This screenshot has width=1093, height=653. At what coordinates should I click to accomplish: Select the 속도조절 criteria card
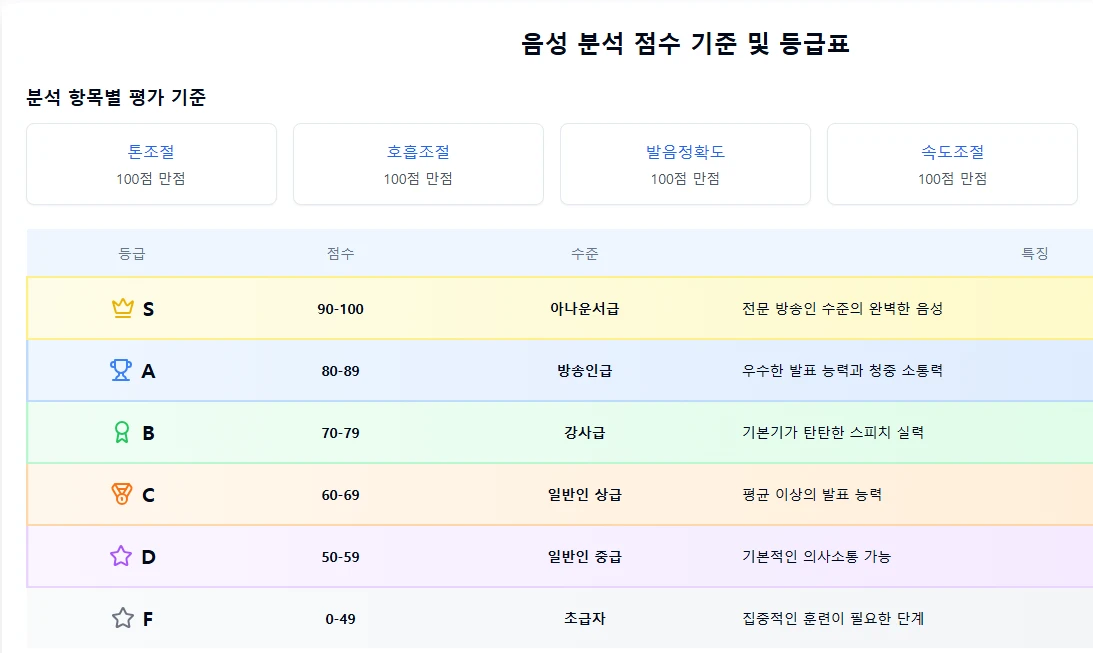pyautogui.click(x=952, y=164)
